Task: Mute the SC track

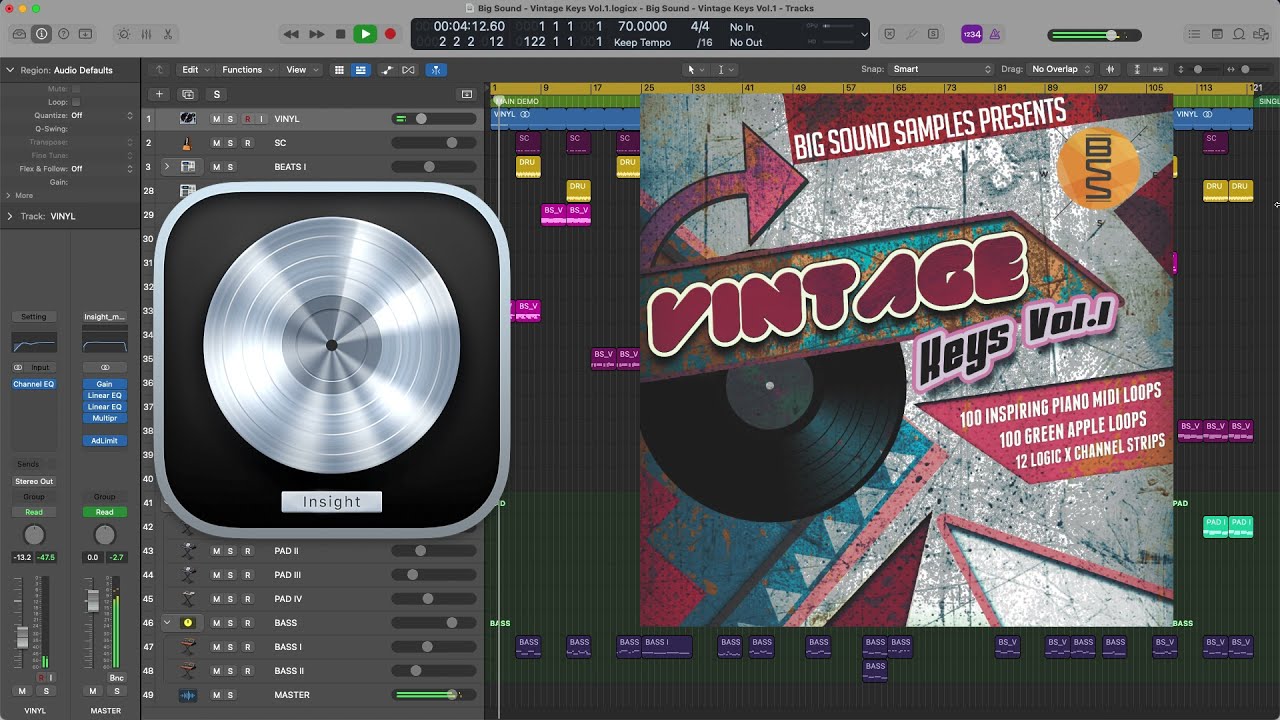Action: [x=216, y=143]
